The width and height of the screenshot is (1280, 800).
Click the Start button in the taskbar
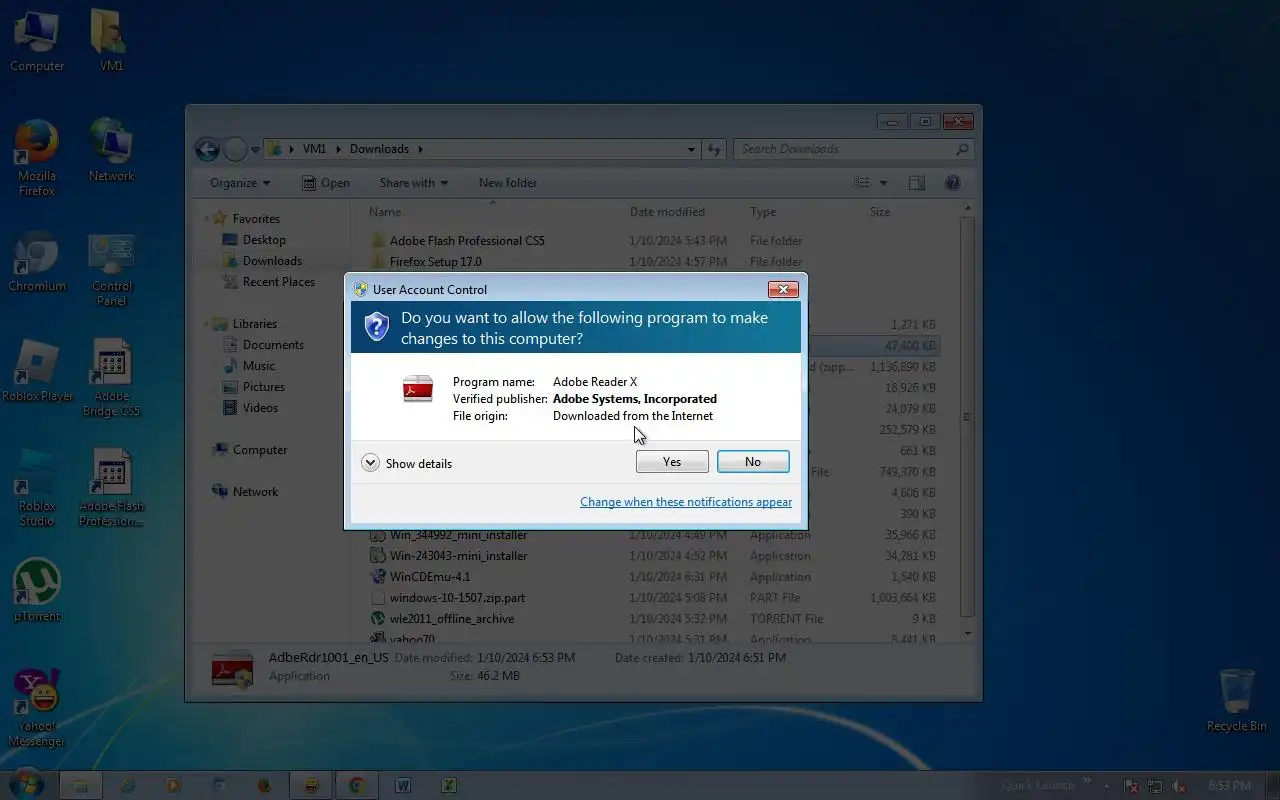(x=26, y=784)
